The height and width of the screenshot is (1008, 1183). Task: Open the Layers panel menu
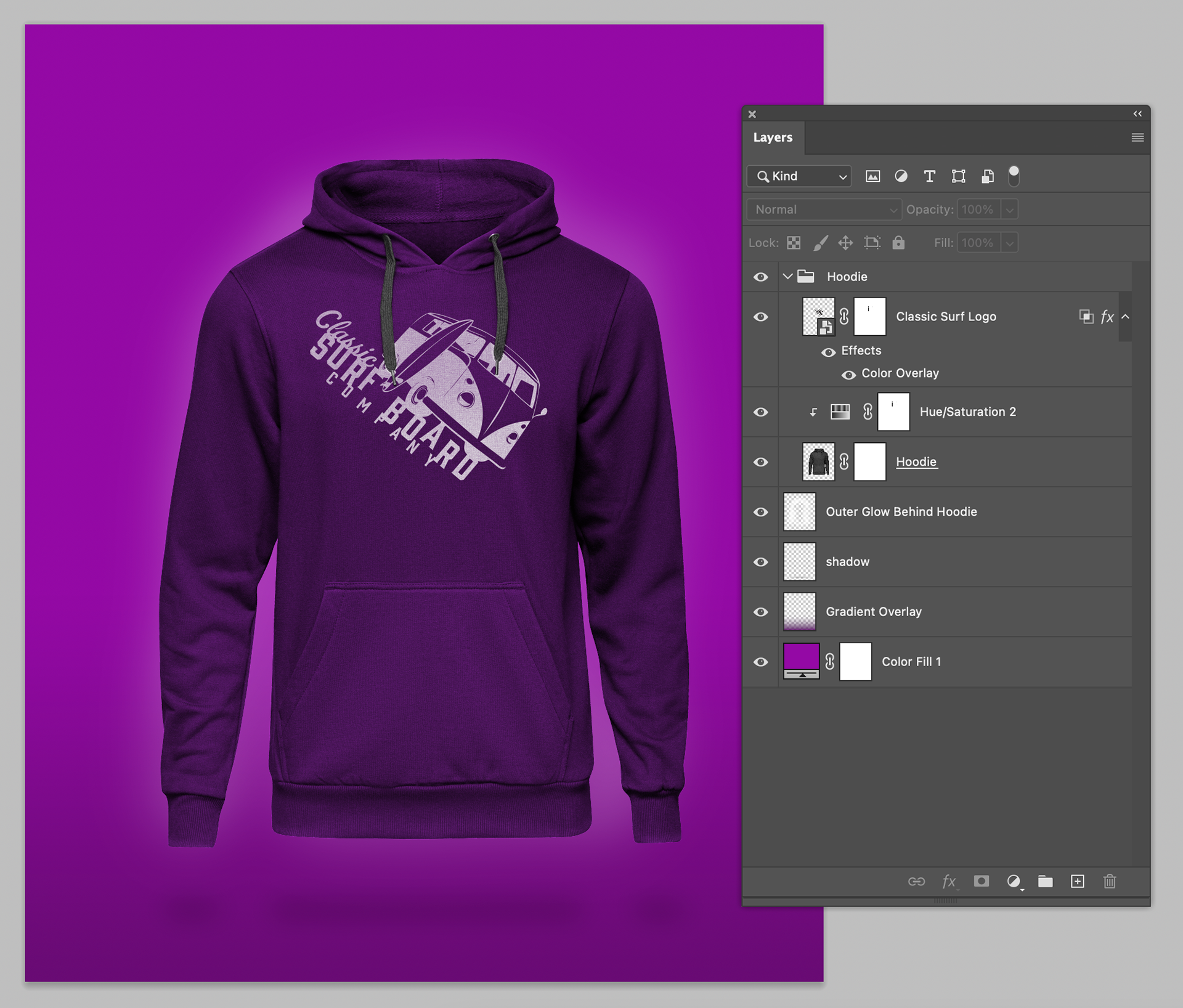[x=1137, y=137]
